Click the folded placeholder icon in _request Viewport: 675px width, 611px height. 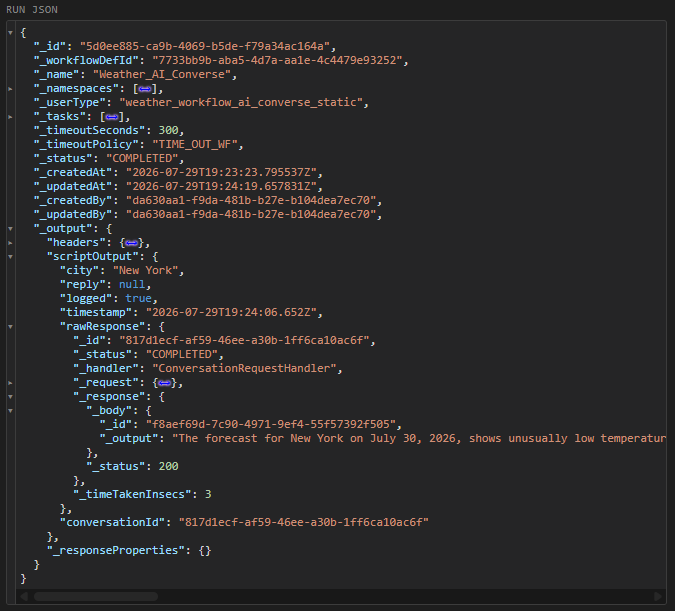click(165, 383)
